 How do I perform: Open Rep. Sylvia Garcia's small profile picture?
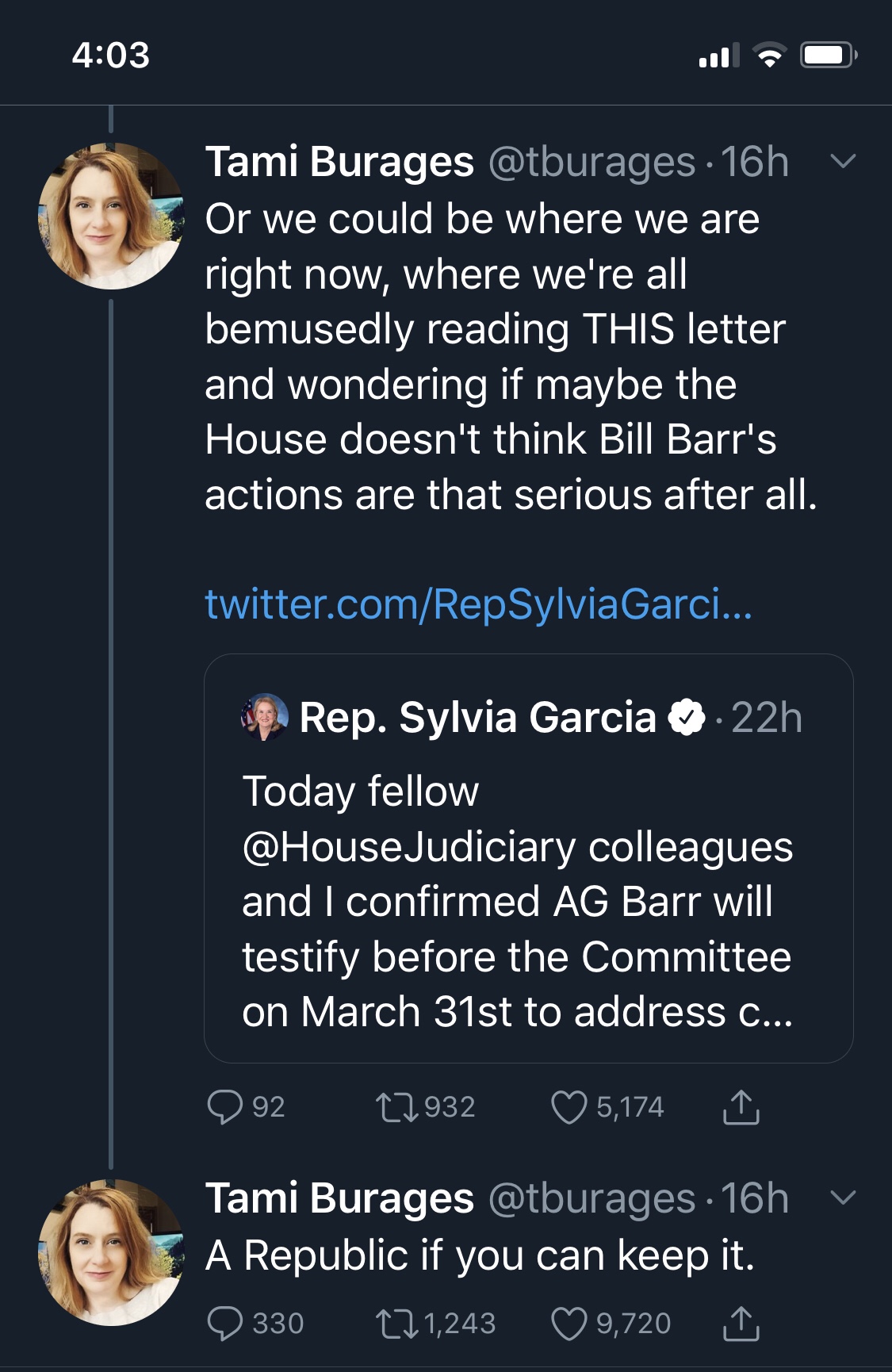click(263, 717)
